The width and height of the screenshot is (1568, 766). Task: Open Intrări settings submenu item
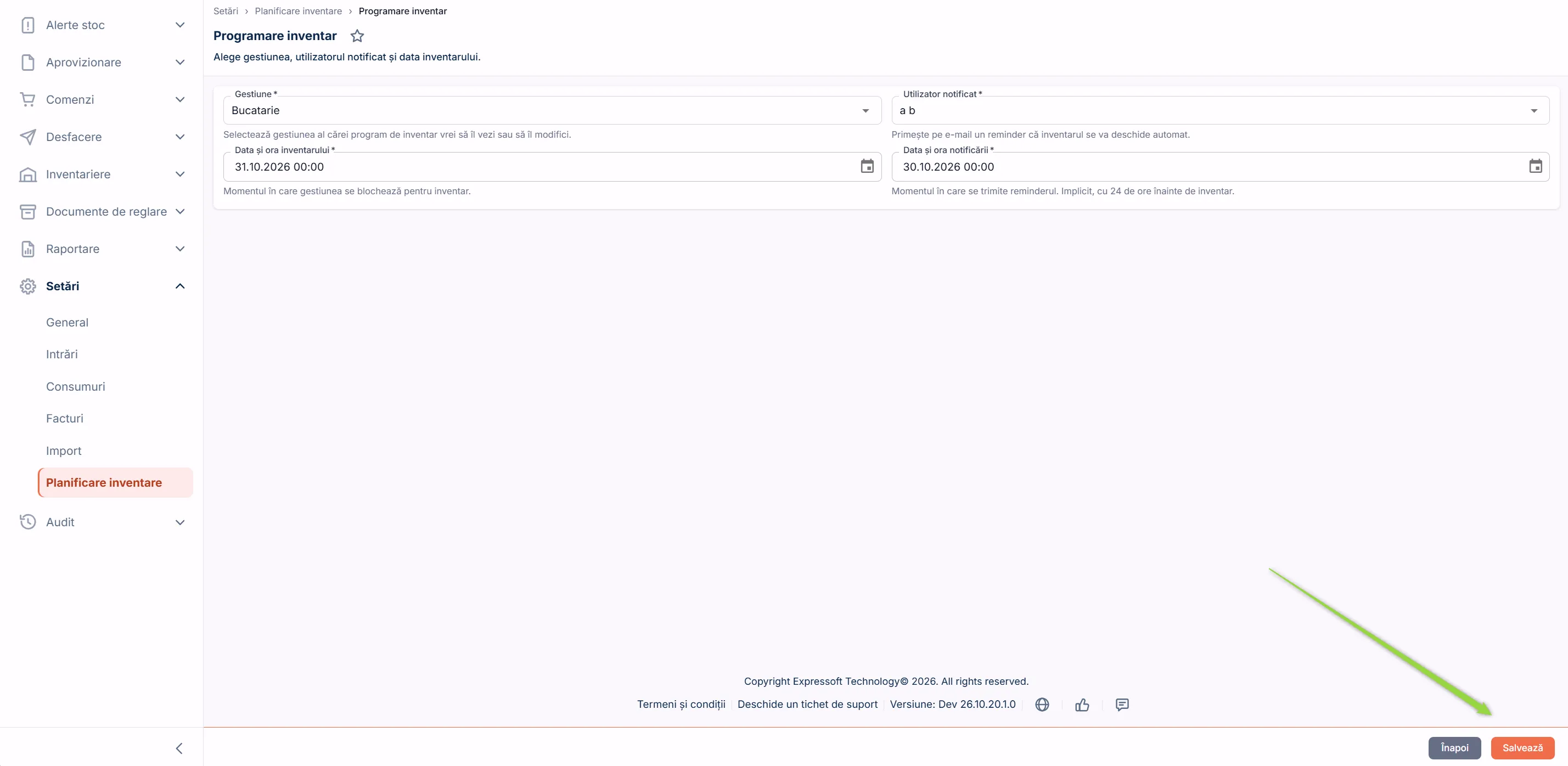[62, 354]
